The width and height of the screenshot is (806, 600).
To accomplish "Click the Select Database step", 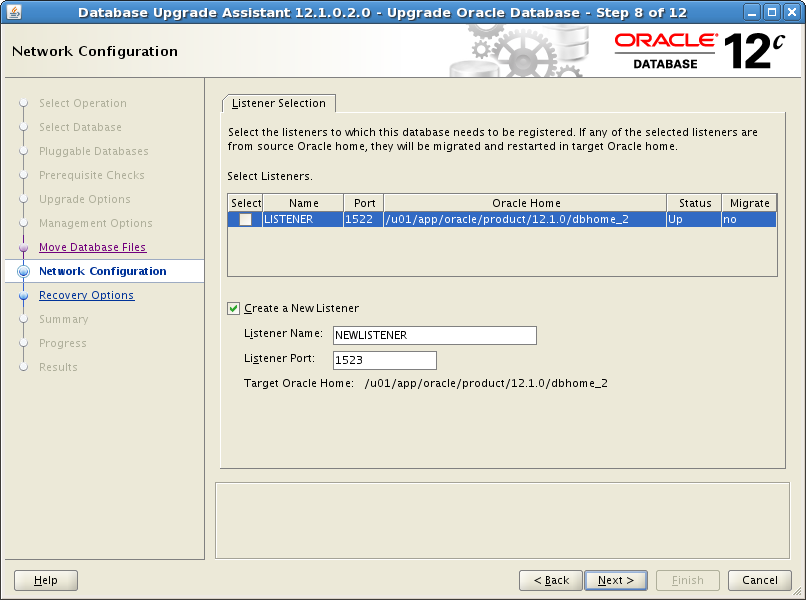I will click(80, 127).
